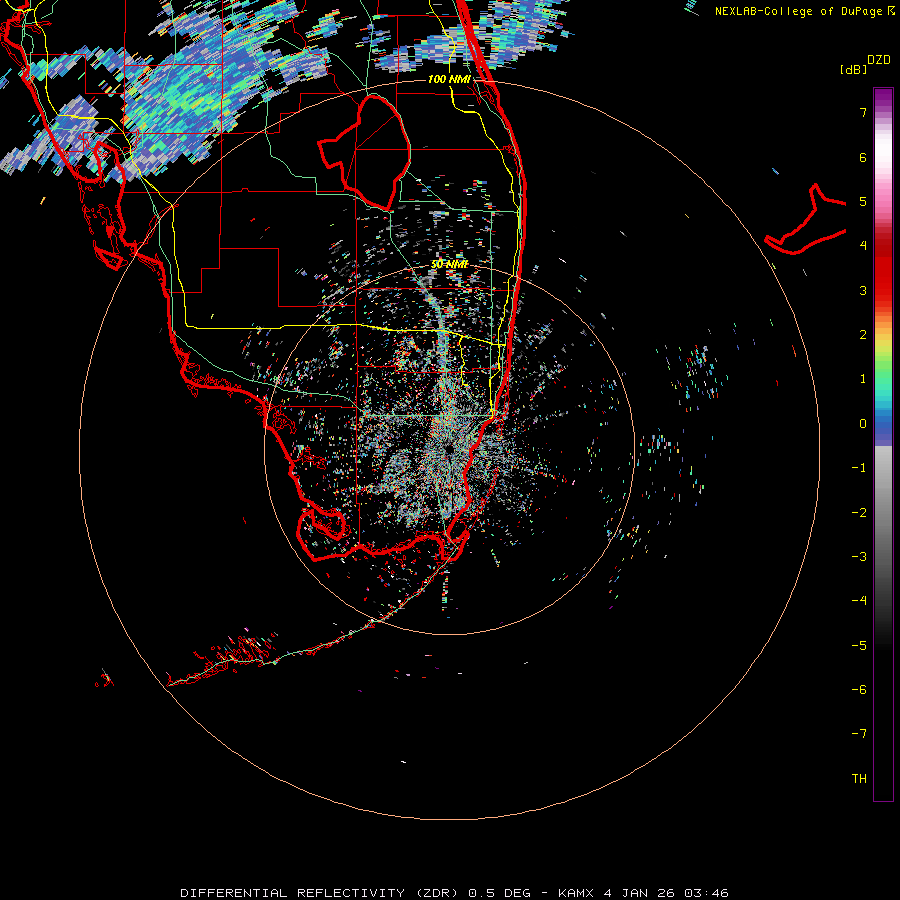Click the 50 NMI range ring label

coord(449,264)
